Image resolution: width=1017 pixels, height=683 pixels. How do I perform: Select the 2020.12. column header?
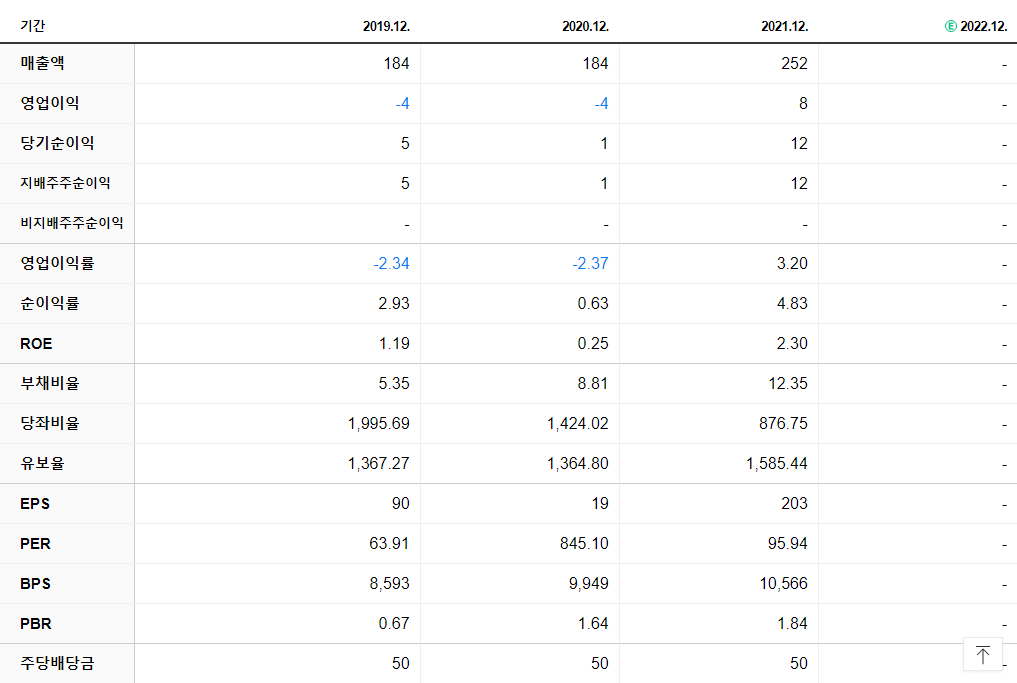pyautogui.click(x=585, y=27)
